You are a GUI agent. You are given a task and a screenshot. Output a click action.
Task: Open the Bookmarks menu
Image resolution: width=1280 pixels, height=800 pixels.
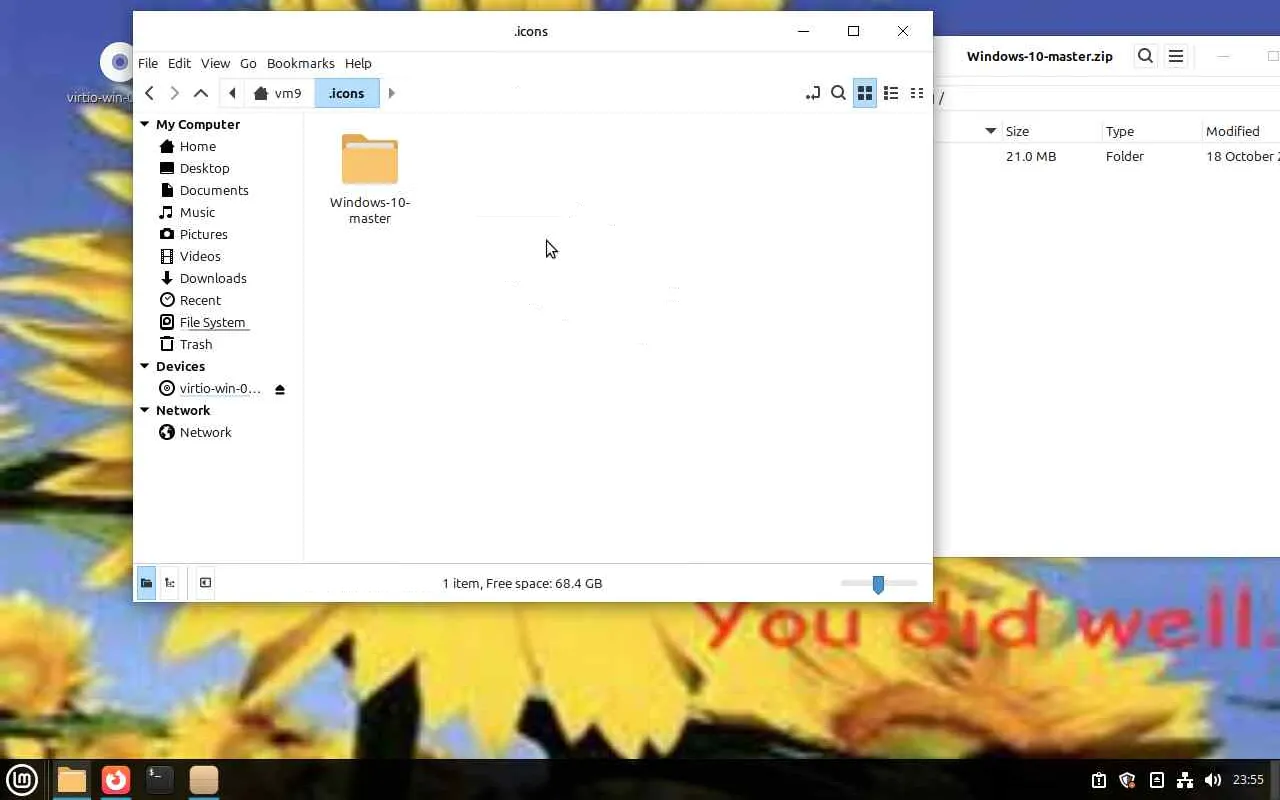301,63
